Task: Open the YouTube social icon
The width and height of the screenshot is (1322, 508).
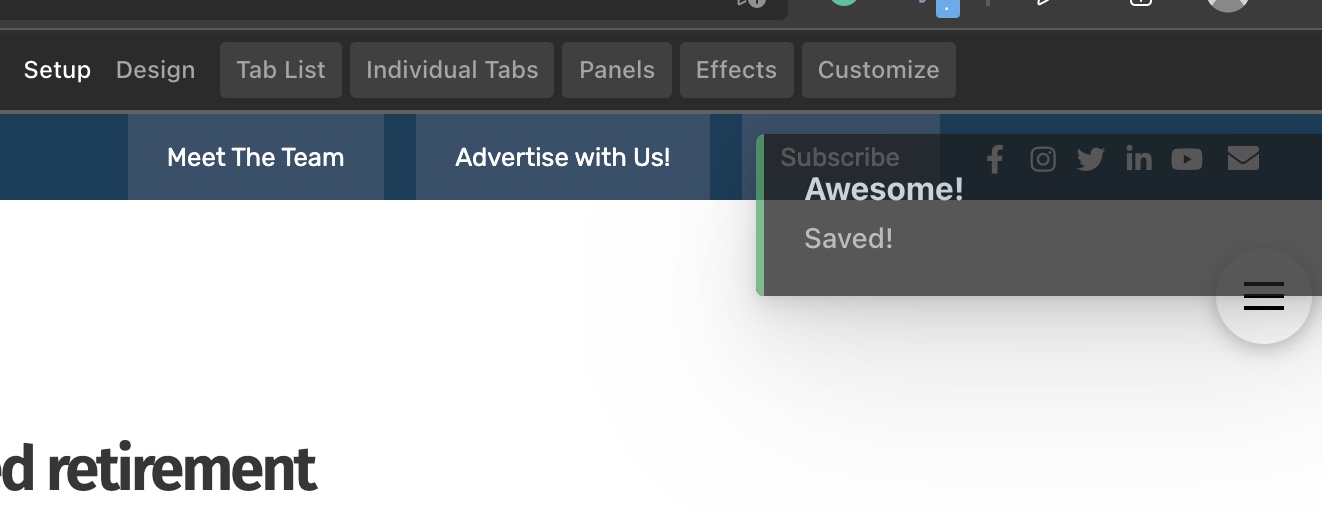Action: coord(1187,159)
